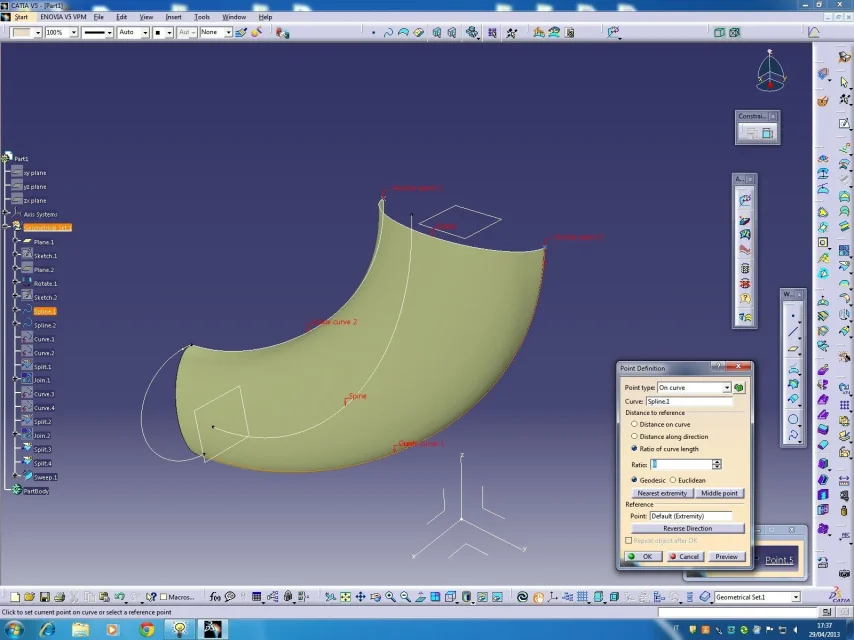Select the Line tool in Wireframe toolbar

[x=793, y=332]
